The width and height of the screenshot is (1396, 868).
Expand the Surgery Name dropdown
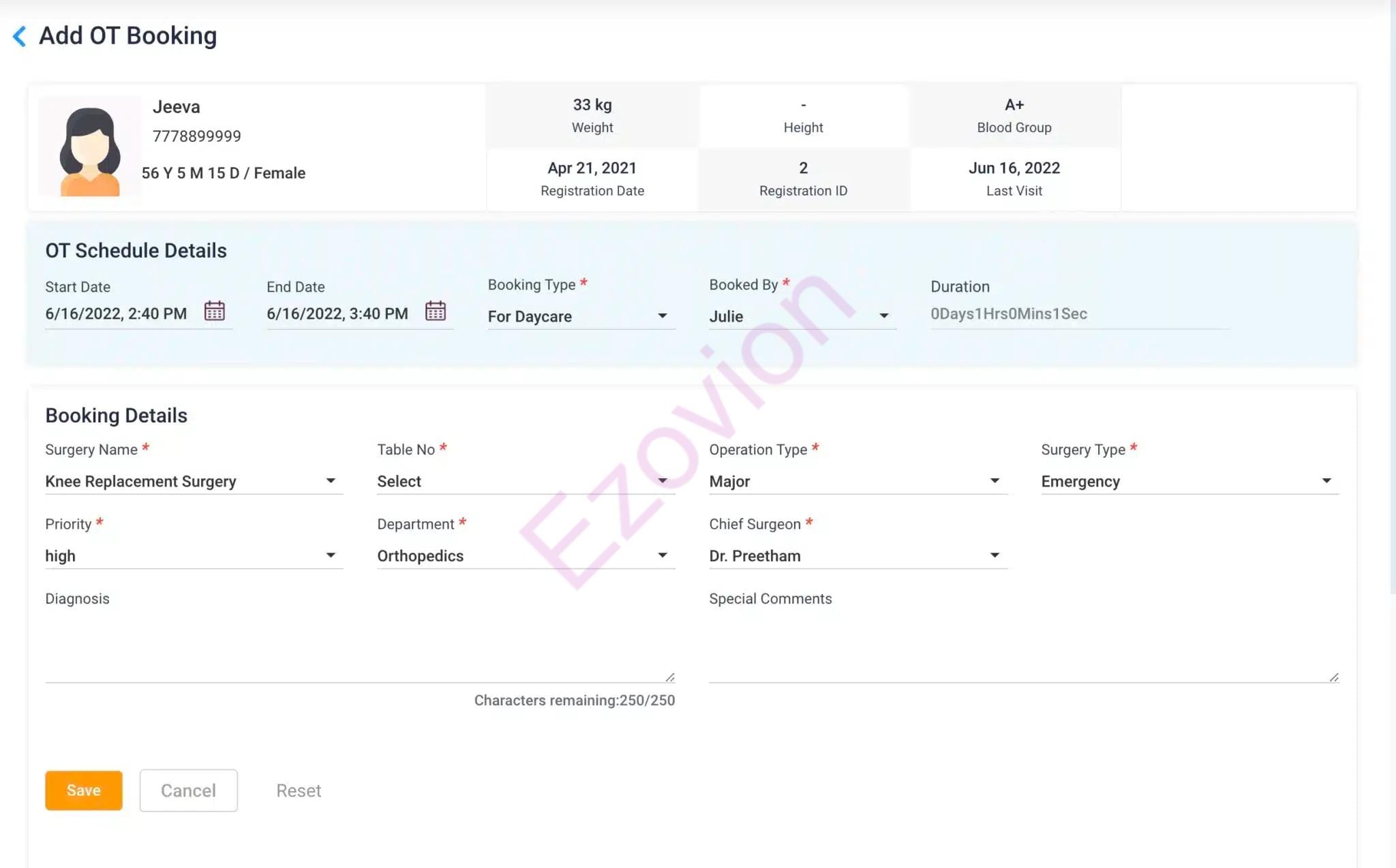pyautogui.click(x=193, y=481)
